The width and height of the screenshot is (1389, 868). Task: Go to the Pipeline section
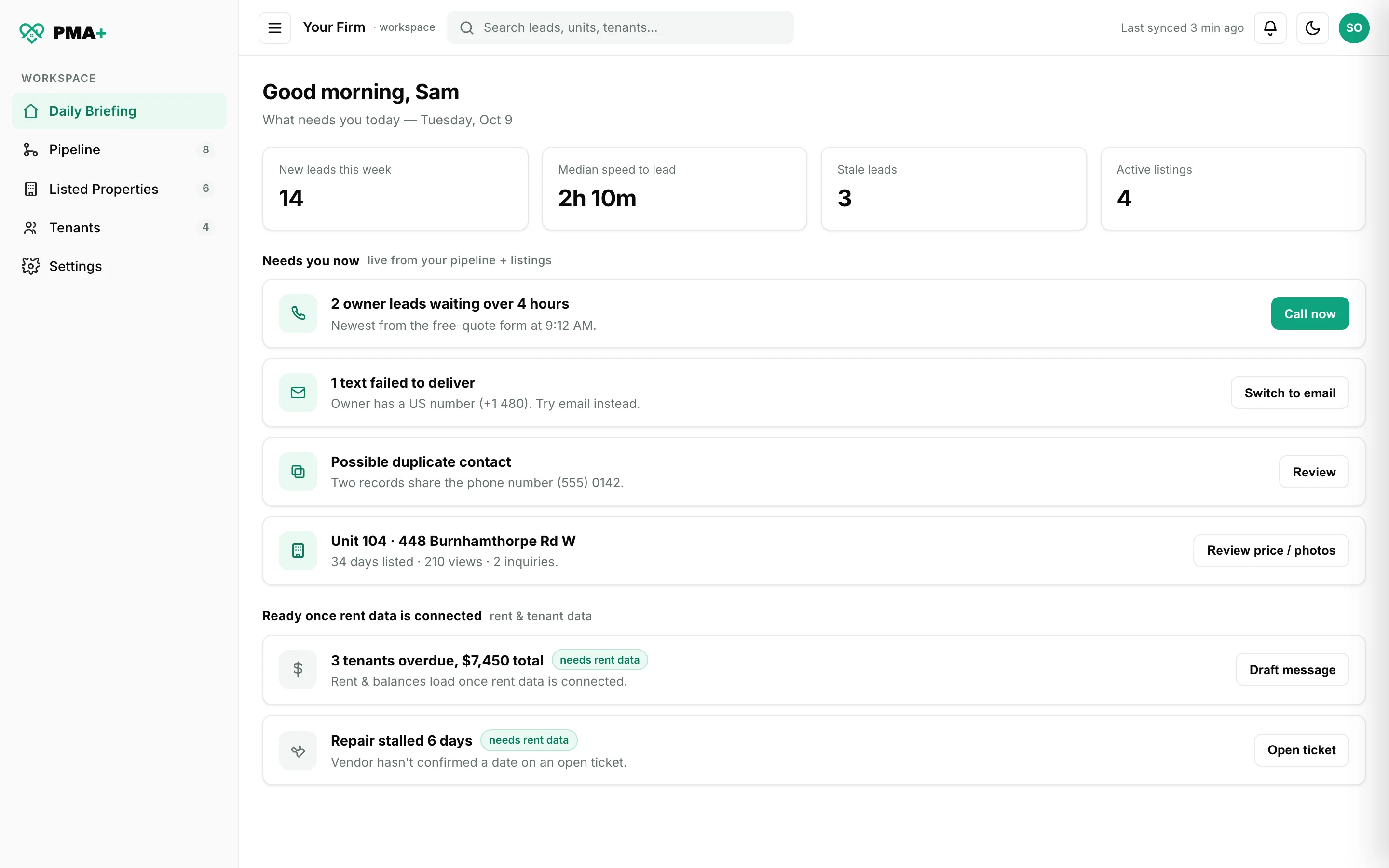119,150
